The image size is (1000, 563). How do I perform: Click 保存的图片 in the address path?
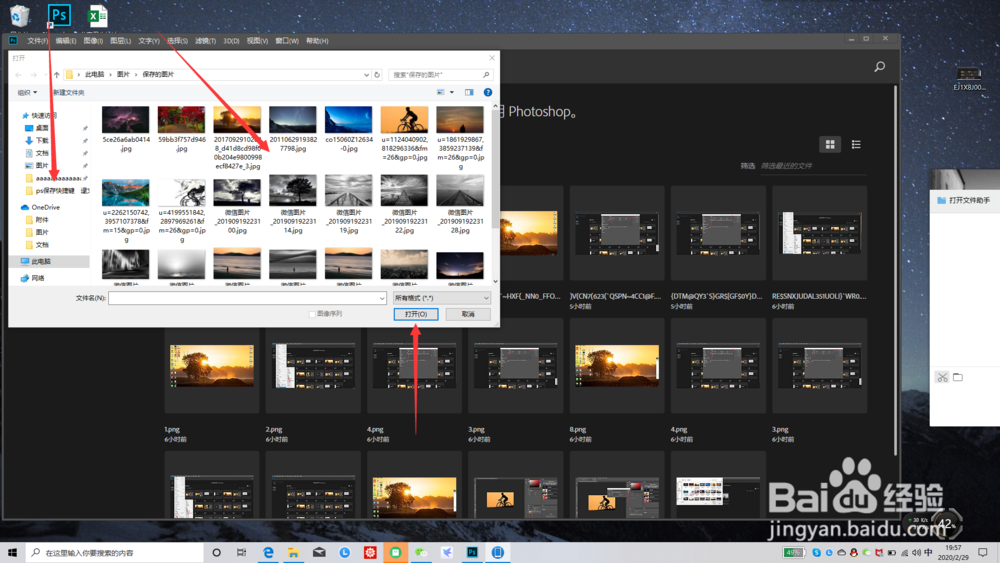pos(158,75)
